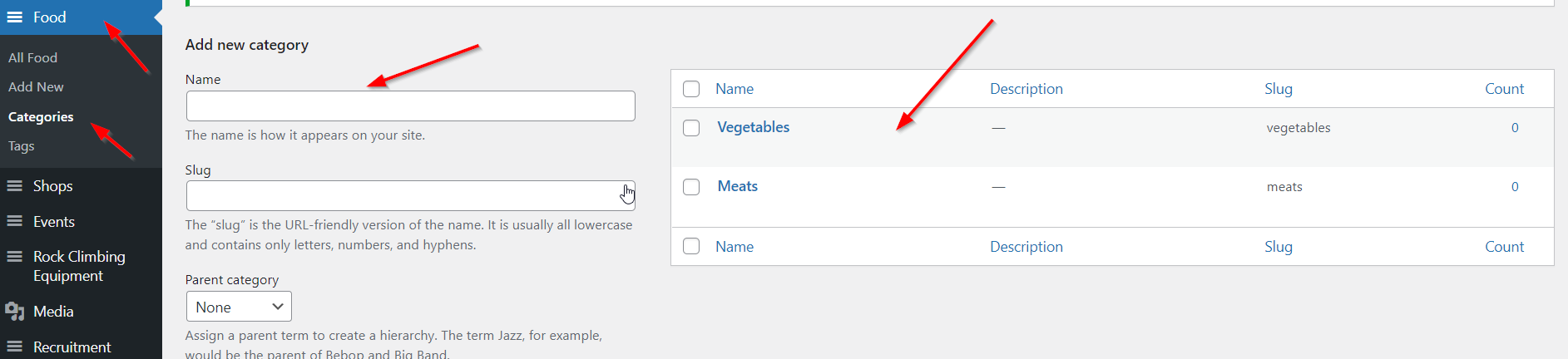Click the Events menu icon
Image resolution: width=1568 pixels, height=359 pixels.
click(x=15, y=222)
